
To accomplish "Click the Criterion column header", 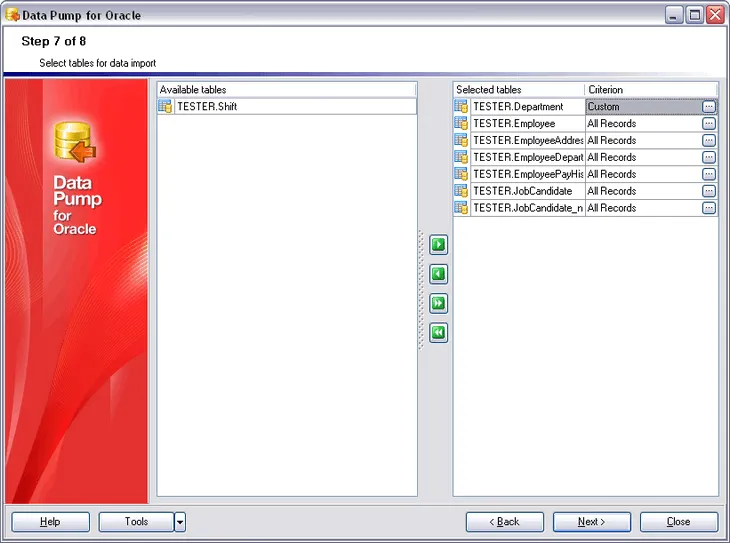I will 651,89.
